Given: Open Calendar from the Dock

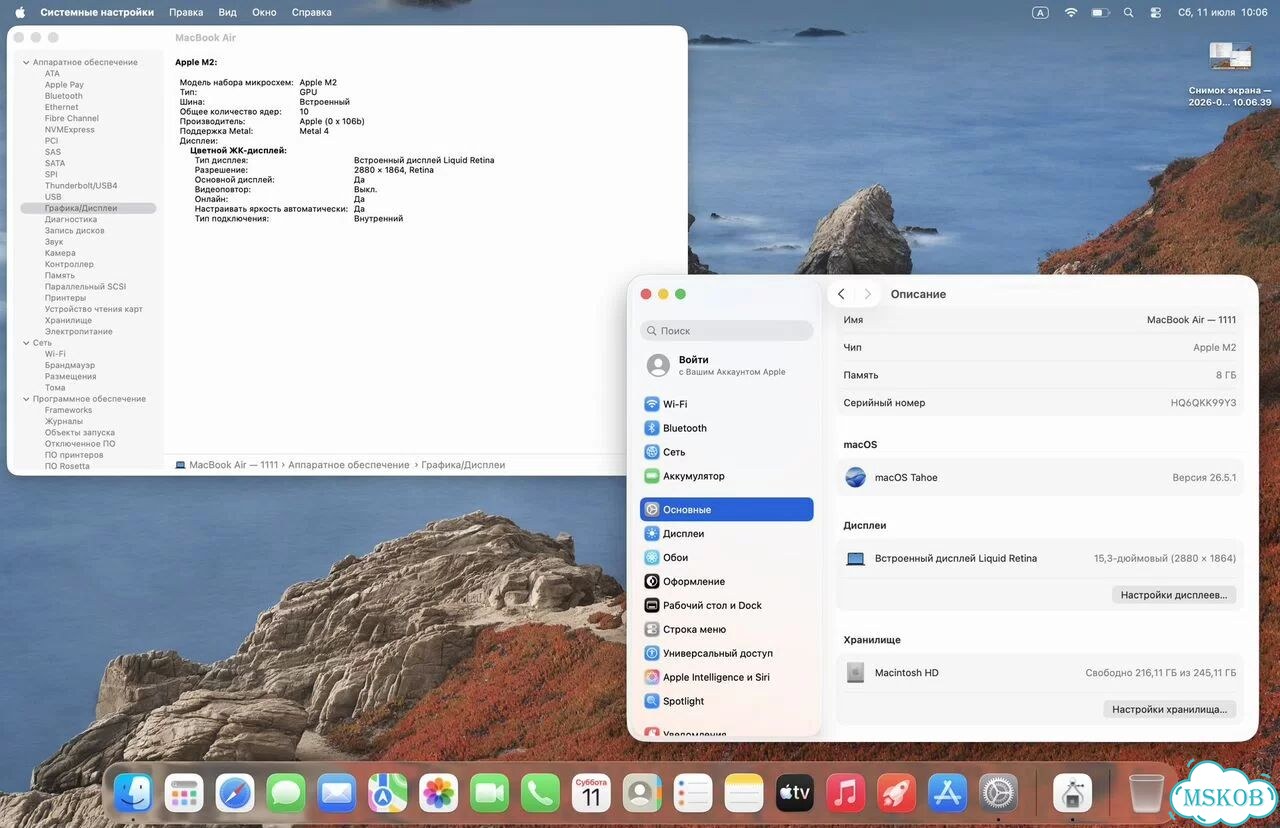Looking at the screenshot, I should 591,794.
